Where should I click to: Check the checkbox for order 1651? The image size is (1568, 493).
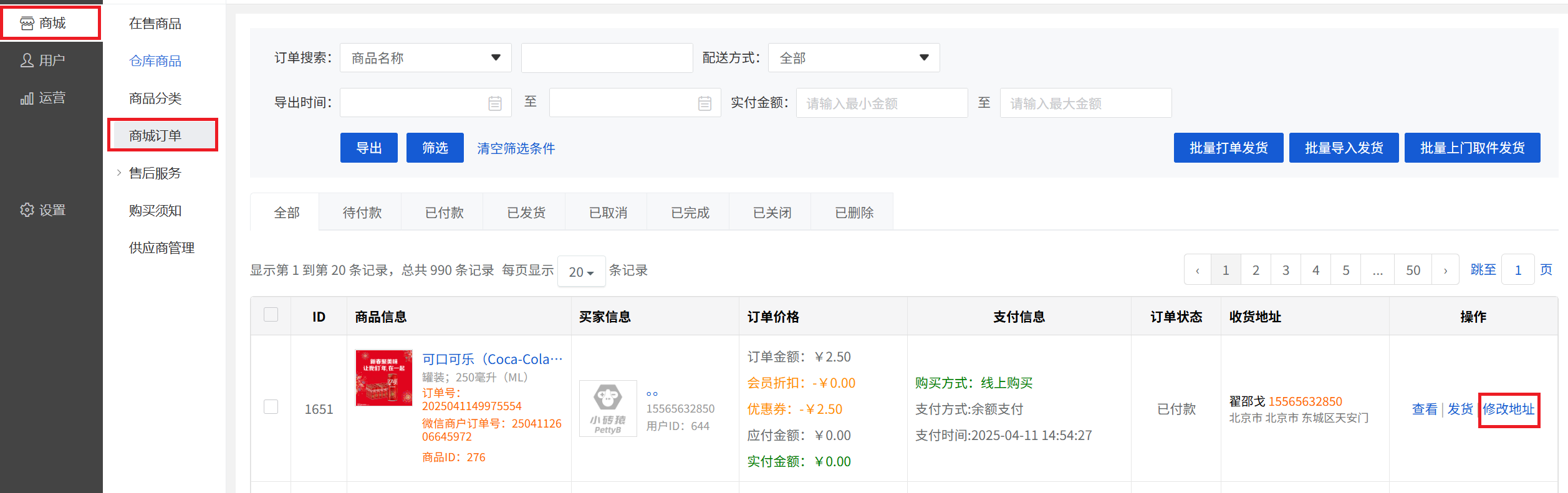point(271,407)
